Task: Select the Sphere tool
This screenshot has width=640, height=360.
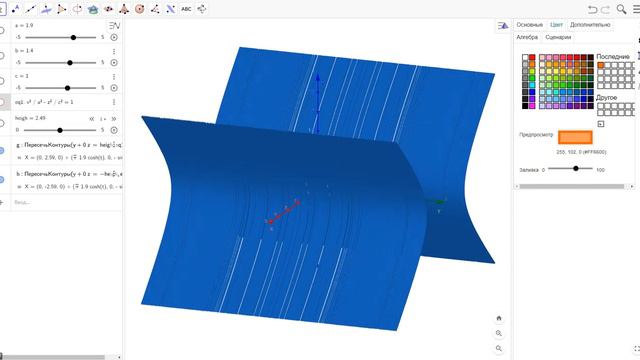Action: click(x=139, y=9)
